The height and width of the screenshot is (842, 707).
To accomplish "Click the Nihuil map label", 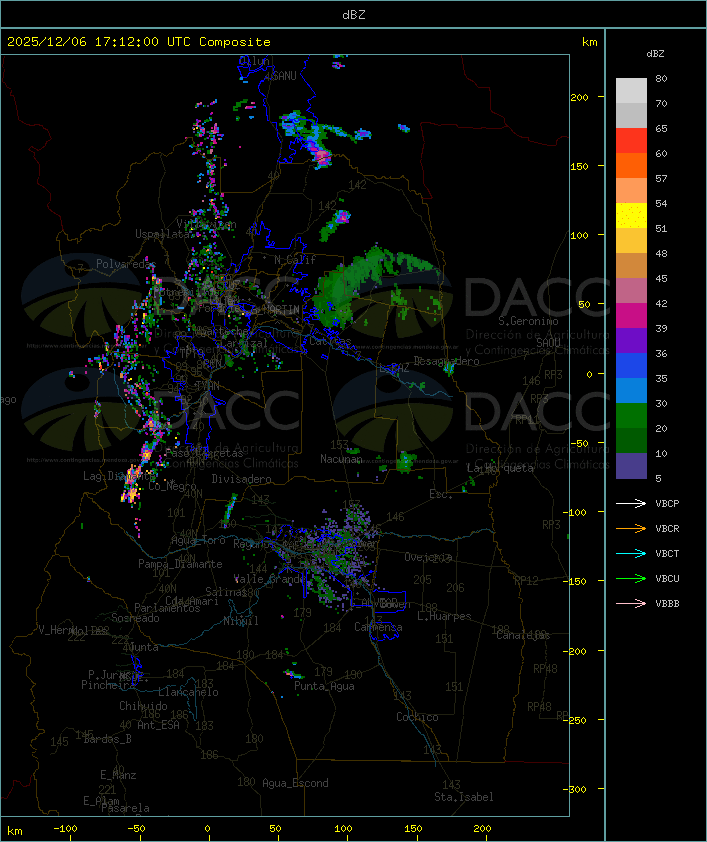I will tap(241, 621).
